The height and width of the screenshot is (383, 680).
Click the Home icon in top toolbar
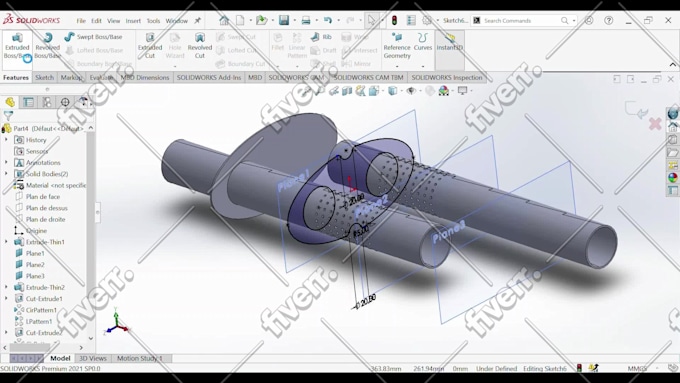click(x=224, y=20)
